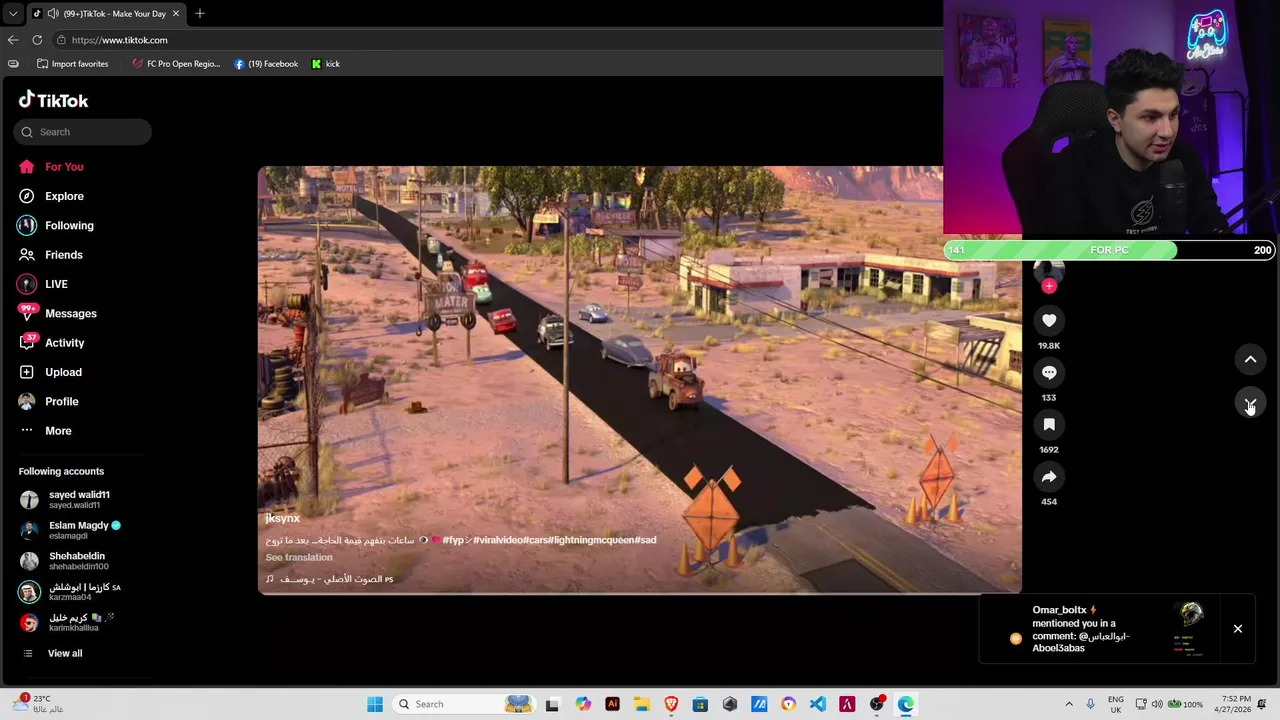Image resolution: width=1280 pixels, height=720 pixels.
Task: Open the original sound music link
Action: [330, 579]
